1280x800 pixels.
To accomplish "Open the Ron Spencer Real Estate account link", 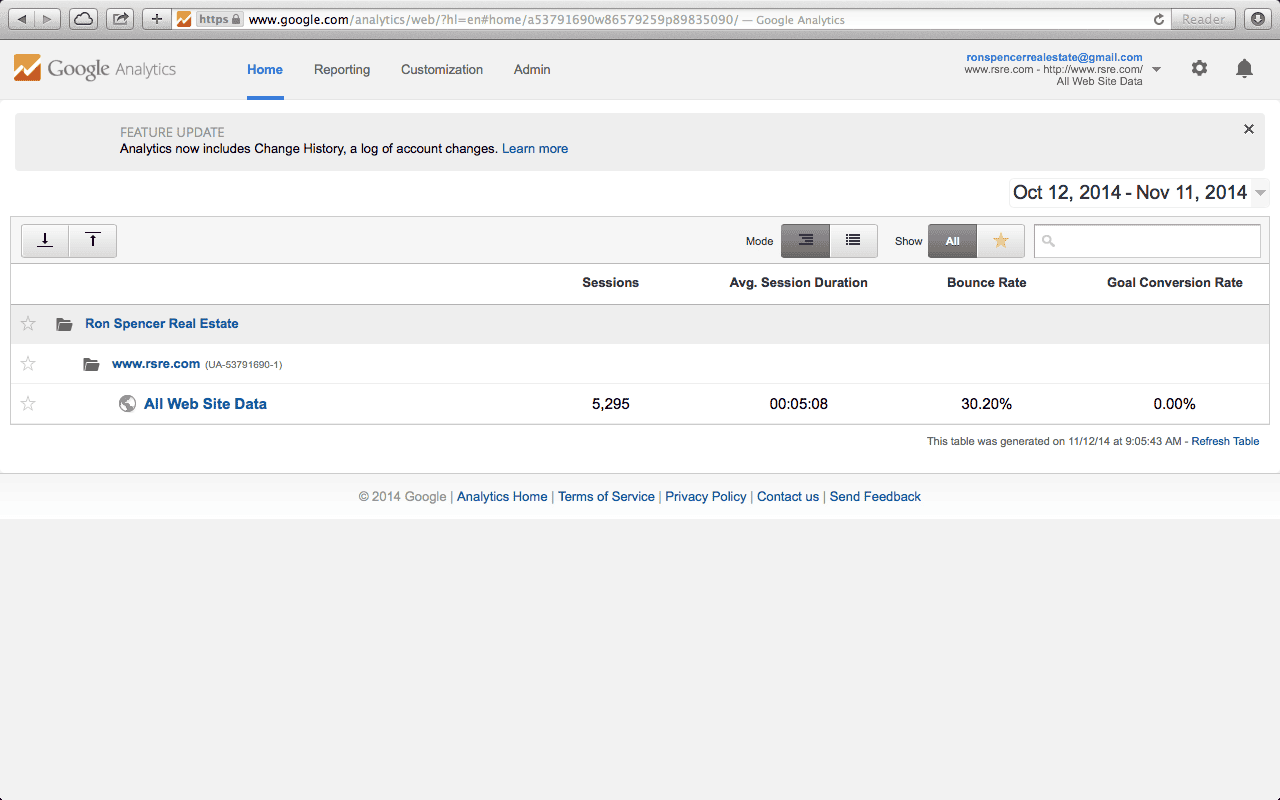I will click(162, 324).
